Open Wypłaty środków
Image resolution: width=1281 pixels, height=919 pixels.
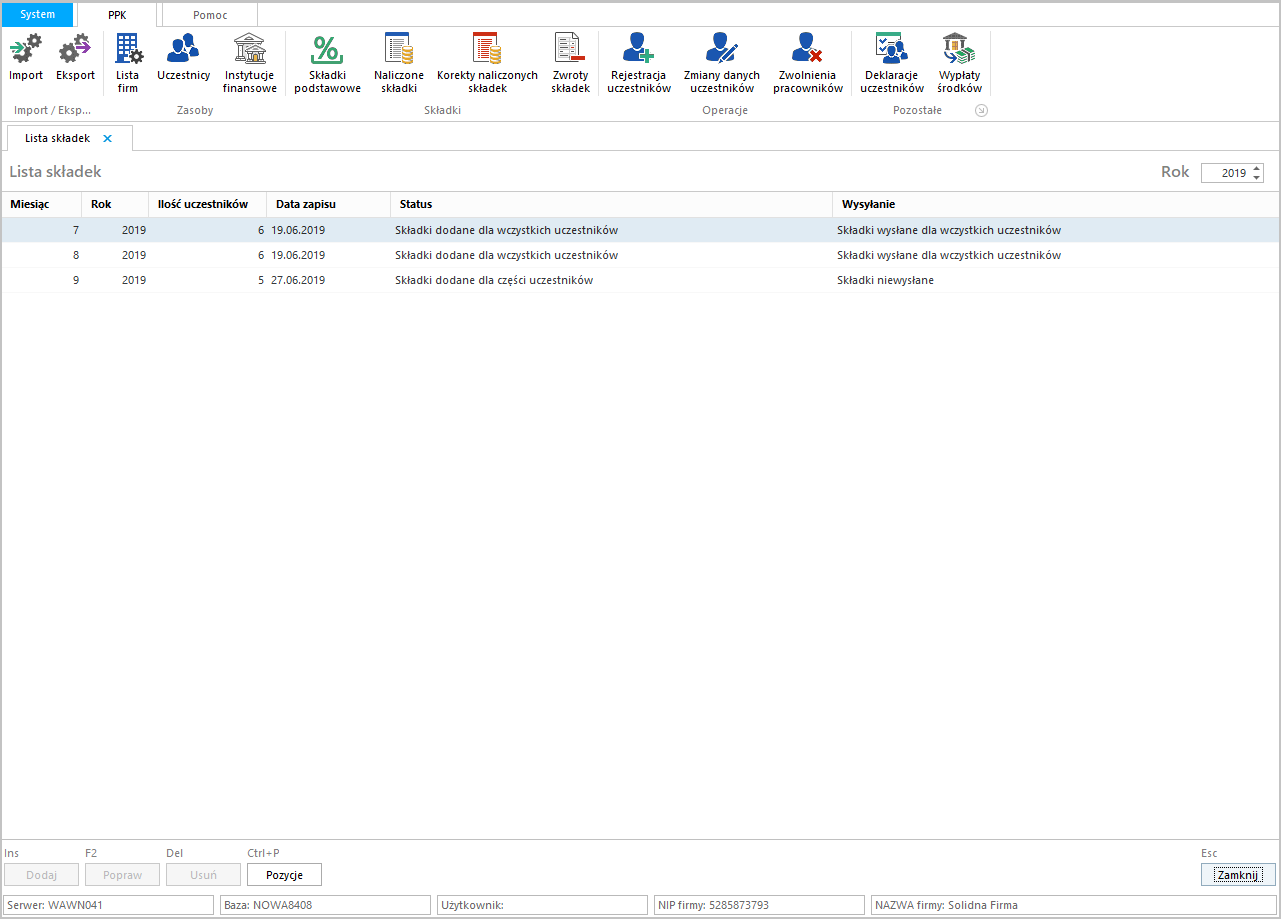click(x=959, y=64)
